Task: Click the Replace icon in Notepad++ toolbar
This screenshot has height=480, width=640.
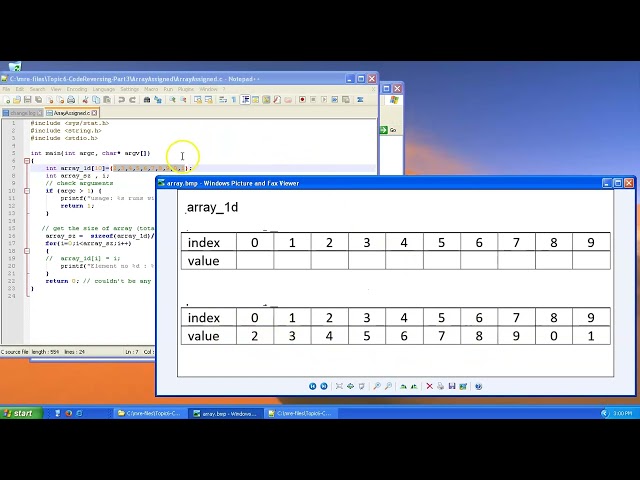Action: click(x=158, y=100)
